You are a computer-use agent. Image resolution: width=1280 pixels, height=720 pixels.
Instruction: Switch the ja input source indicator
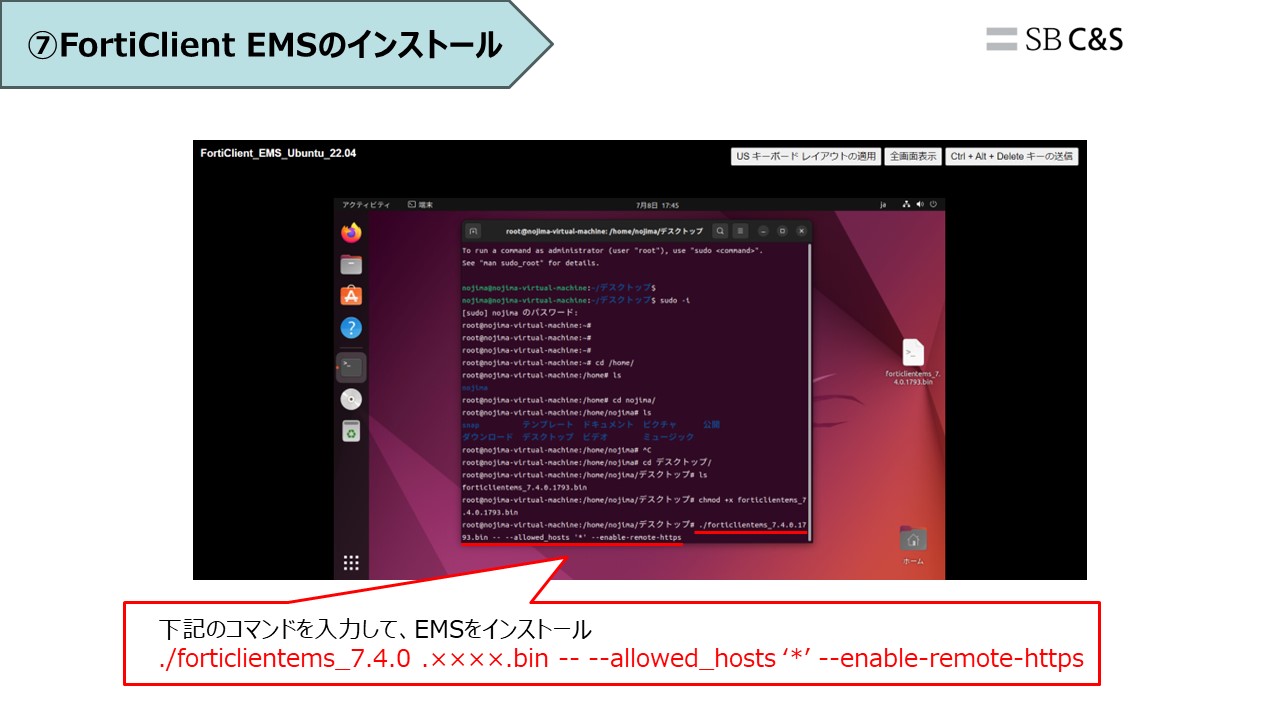tap(883, 204)
